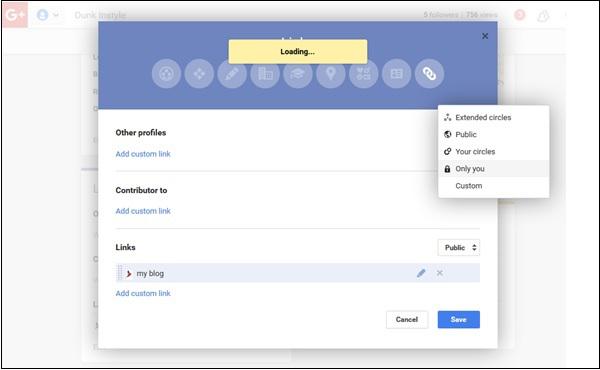Select the pencil Story section icon
The height and width of the screenshot is (370, 600).
232,73
